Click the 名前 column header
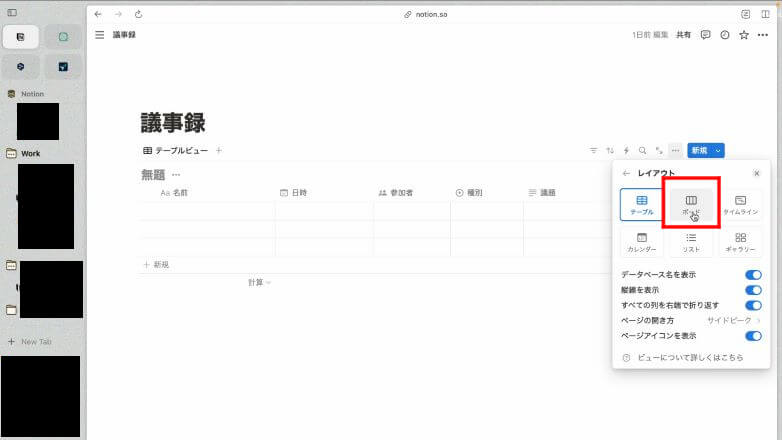 point(174,193)
